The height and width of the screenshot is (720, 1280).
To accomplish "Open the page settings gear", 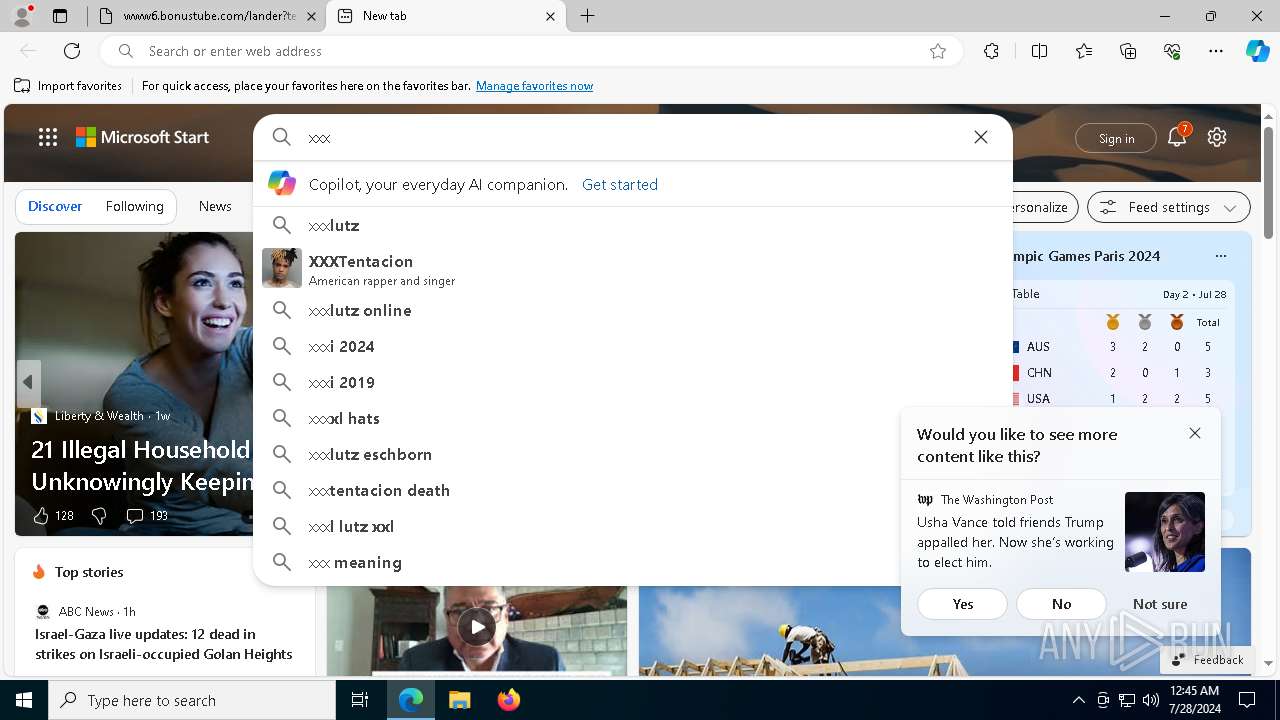I will [x=1217, y=137].
